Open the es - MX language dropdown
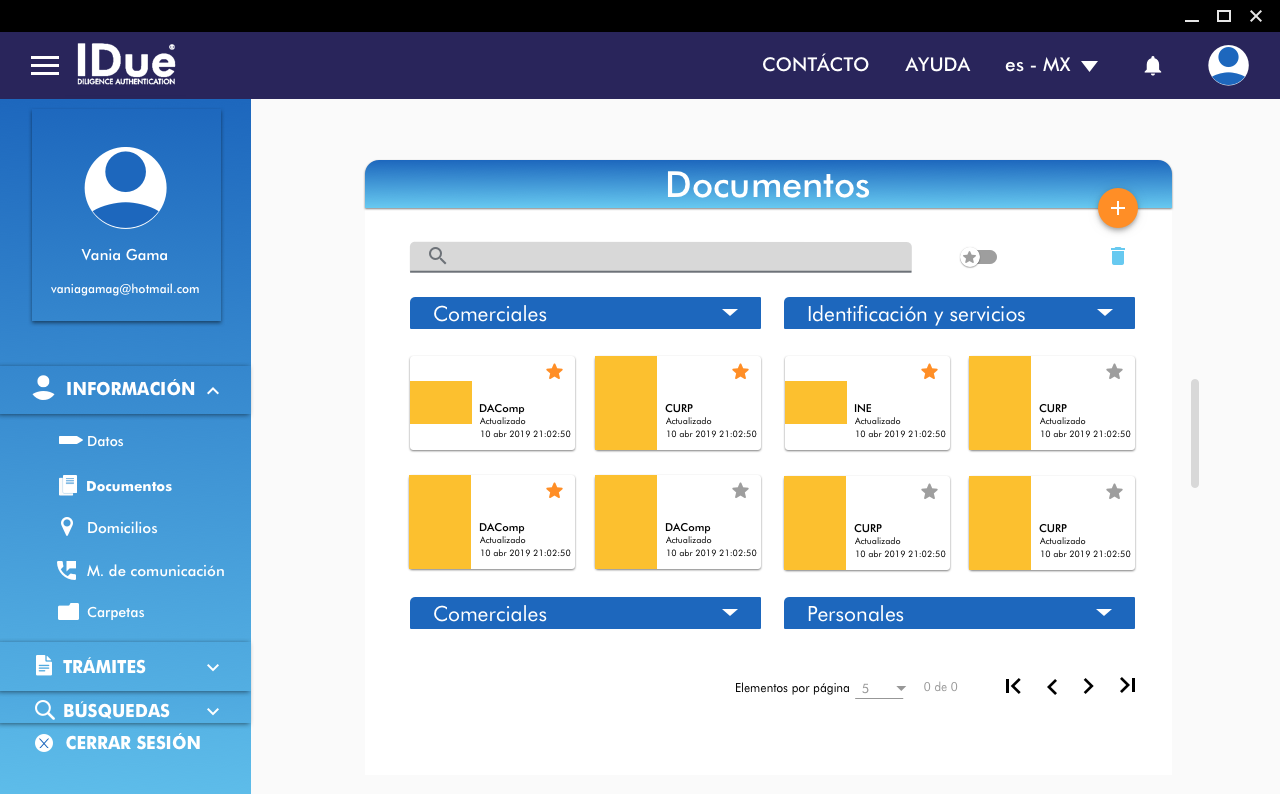 pos(1051,65)
